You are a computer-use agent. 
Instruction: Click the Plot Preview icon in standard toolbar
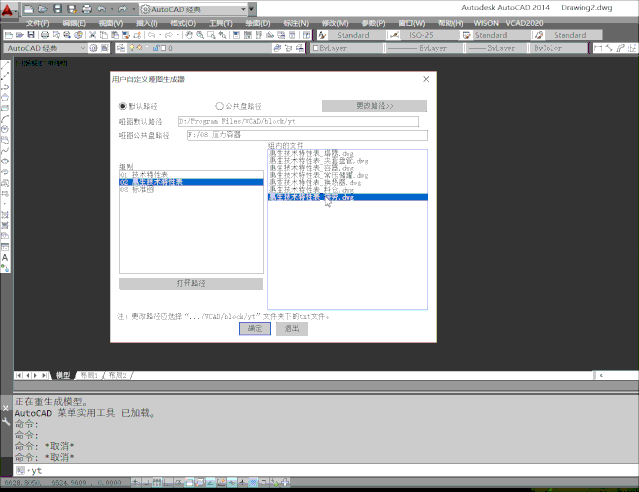tap(56, 35)
